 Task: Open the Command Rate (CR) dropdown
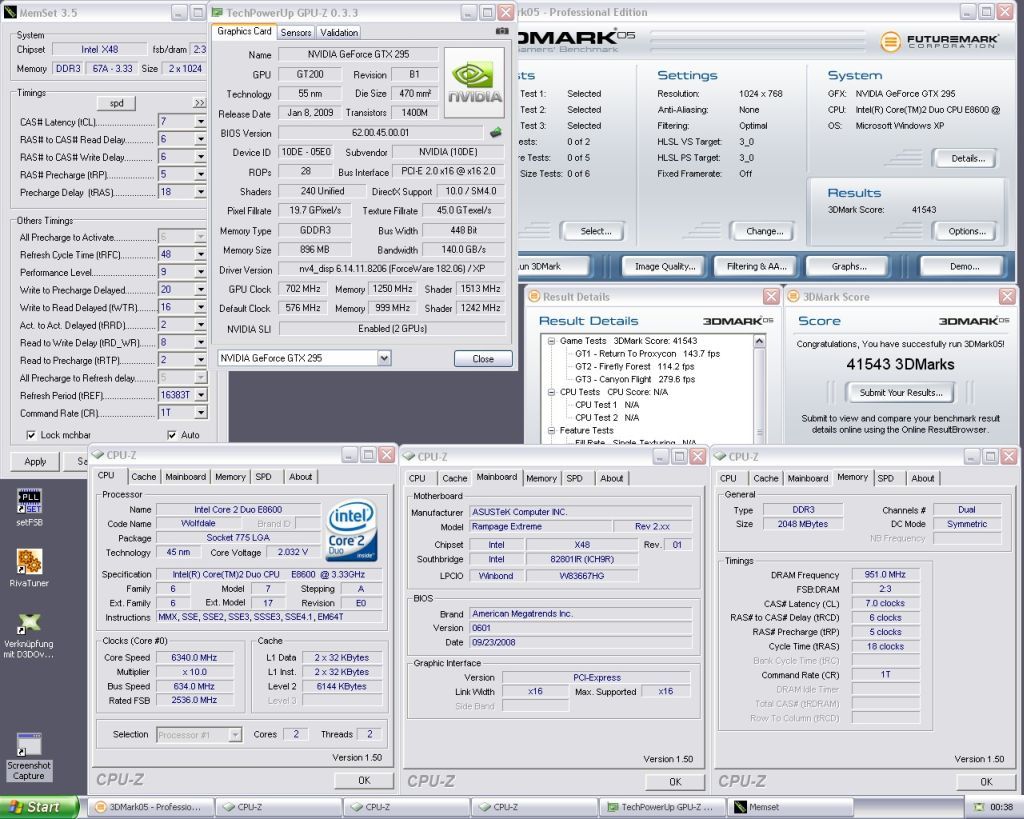201,412
